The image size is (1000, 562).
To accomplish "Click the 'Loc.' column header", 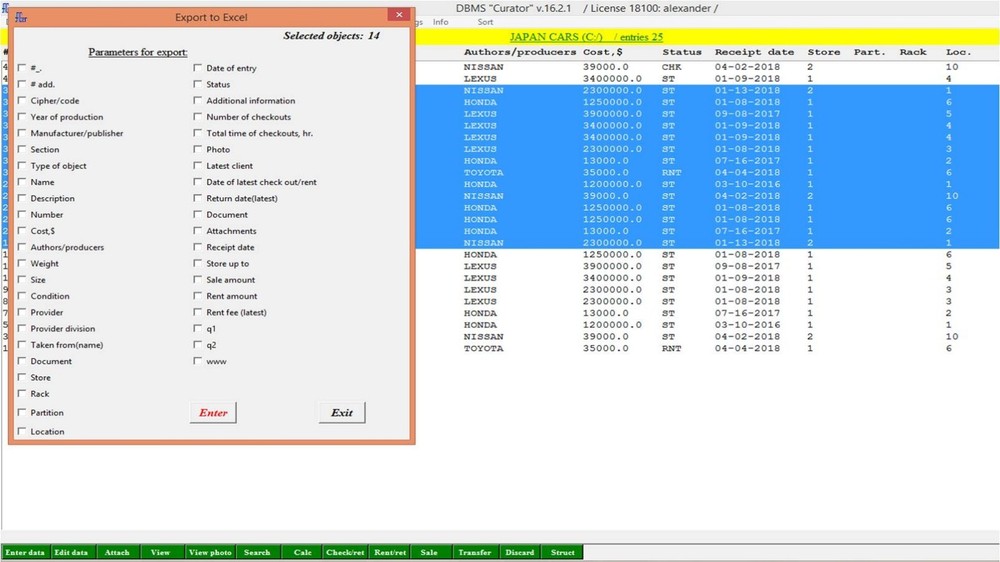I will tap(958, 52).
